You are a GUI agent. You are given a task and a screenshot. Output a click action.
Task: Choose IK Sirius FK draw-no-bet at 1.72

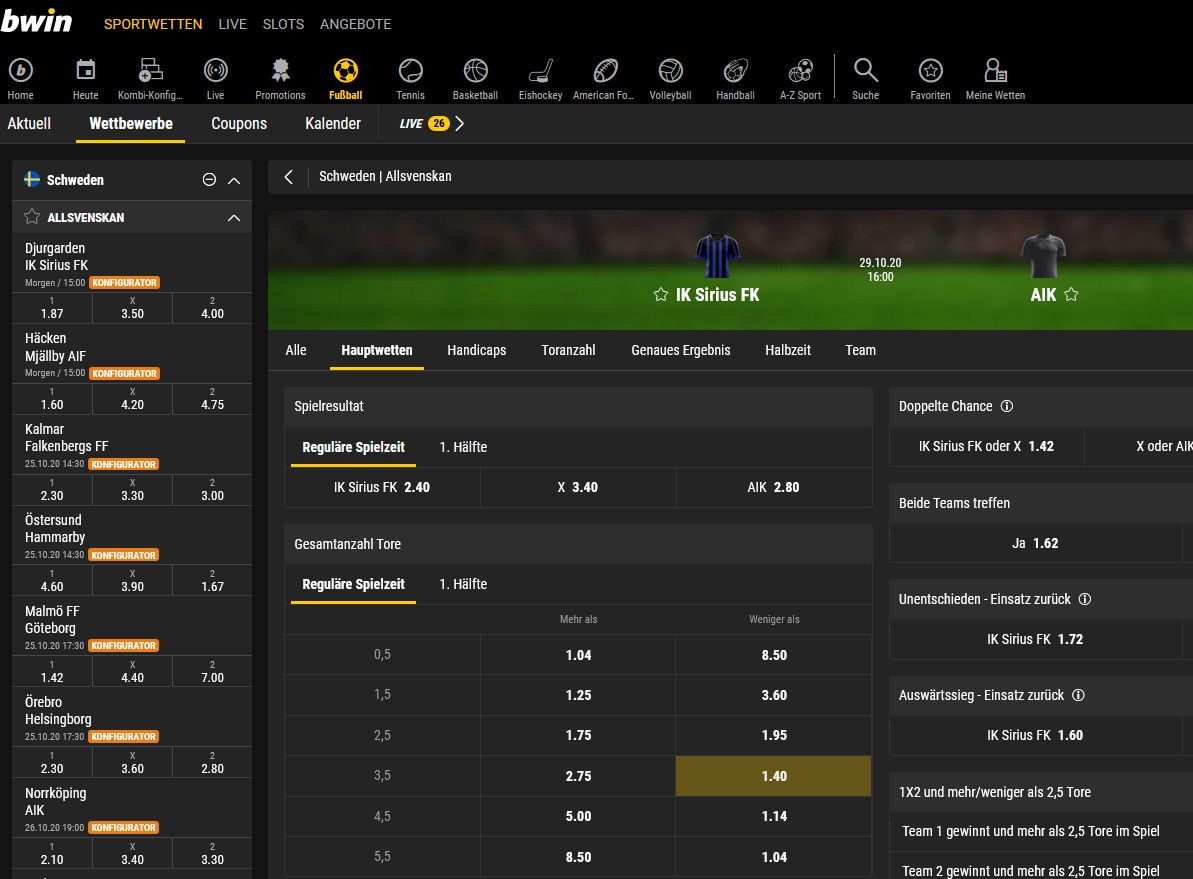(1036, 639)
